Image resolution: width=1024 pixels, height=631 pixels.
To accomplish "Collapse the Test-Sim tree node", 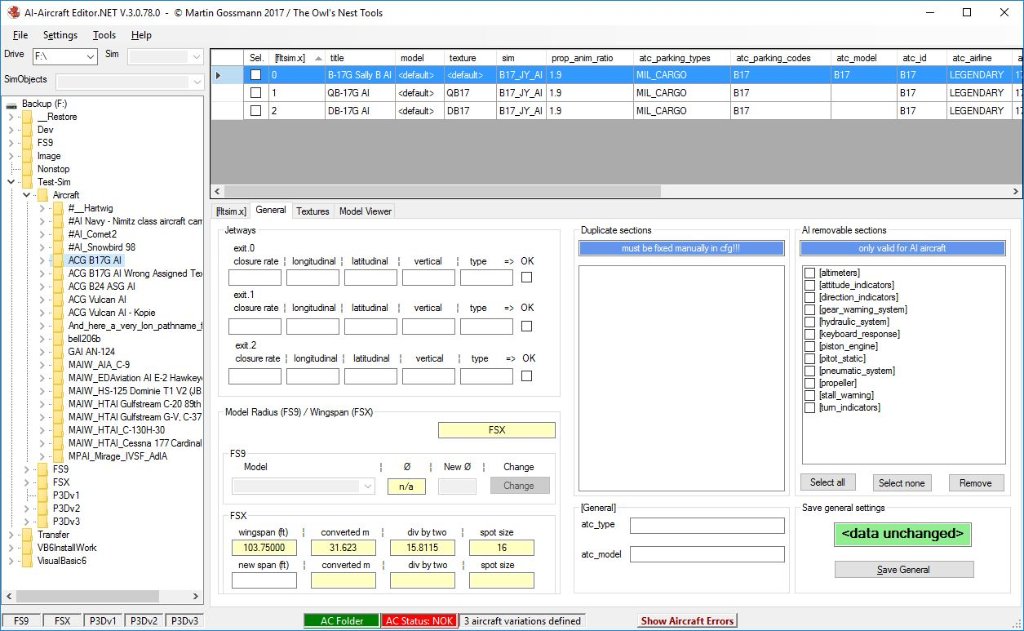I will [x=11, y=182].
